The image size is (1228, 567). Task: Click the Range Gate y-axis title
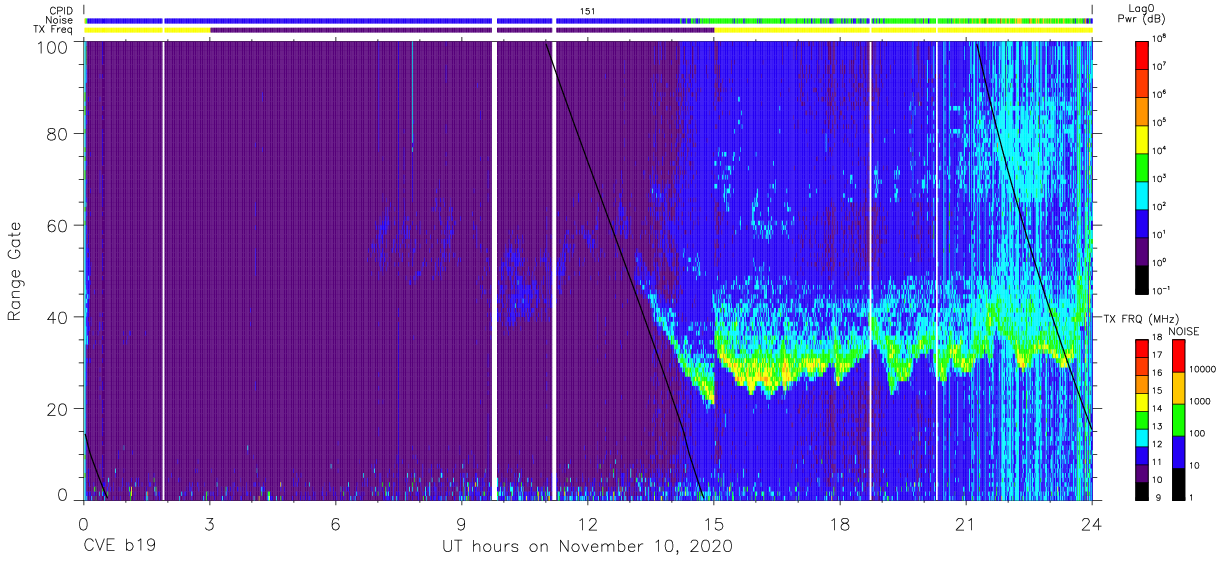click(x=15, y=271)
